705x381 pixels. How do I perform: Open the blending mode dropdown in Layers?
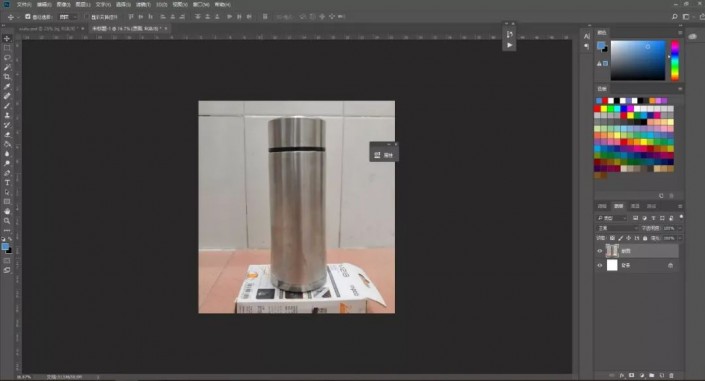click(x=617, y=228)
